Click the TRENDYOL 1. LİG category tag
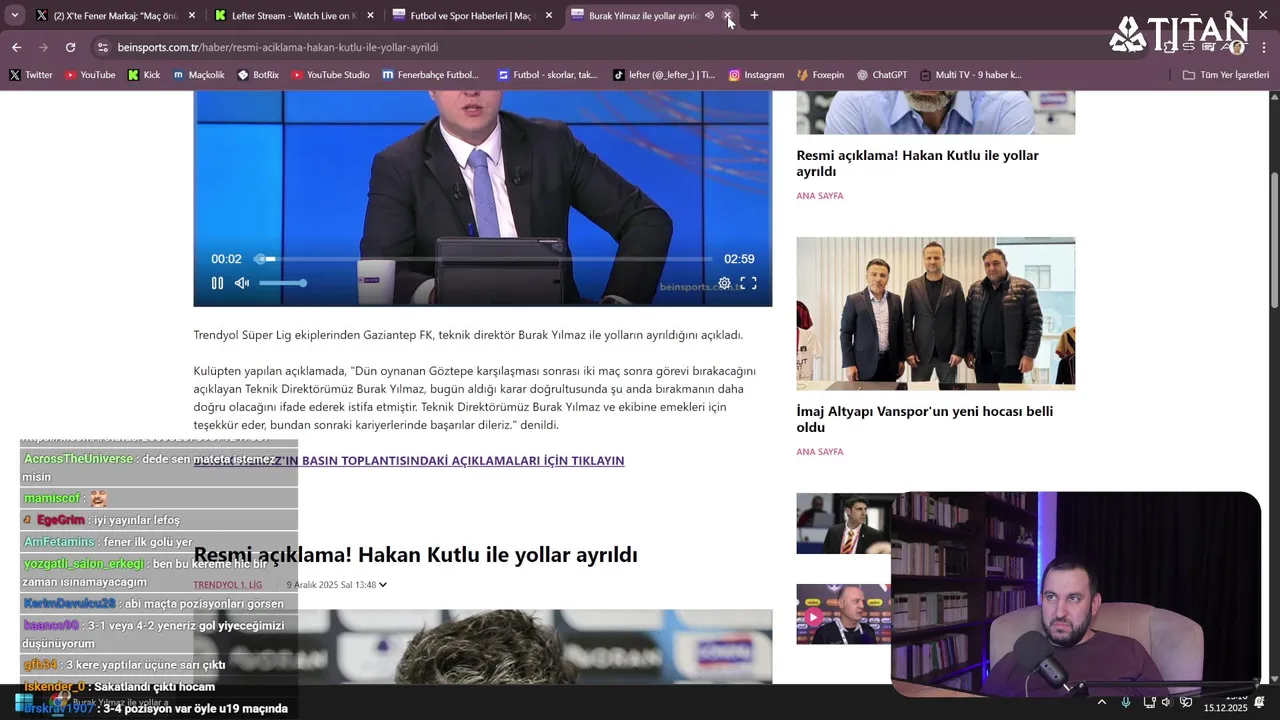Screen dimensions: 1280x720 click(x=227, y=585)
